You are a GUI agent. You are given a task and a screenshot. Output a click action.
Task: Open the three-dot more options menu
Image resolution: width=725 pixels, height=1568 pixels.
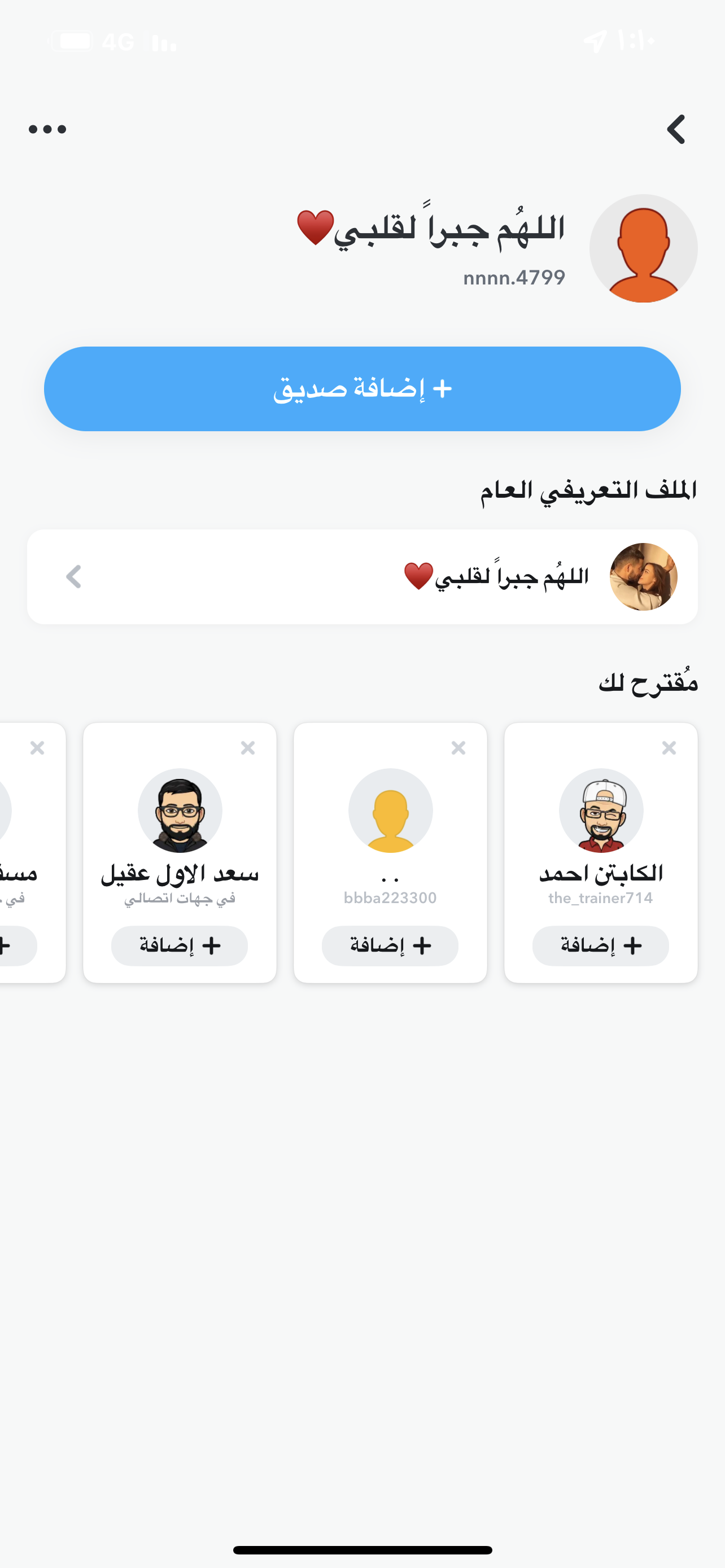pos(47,129)
